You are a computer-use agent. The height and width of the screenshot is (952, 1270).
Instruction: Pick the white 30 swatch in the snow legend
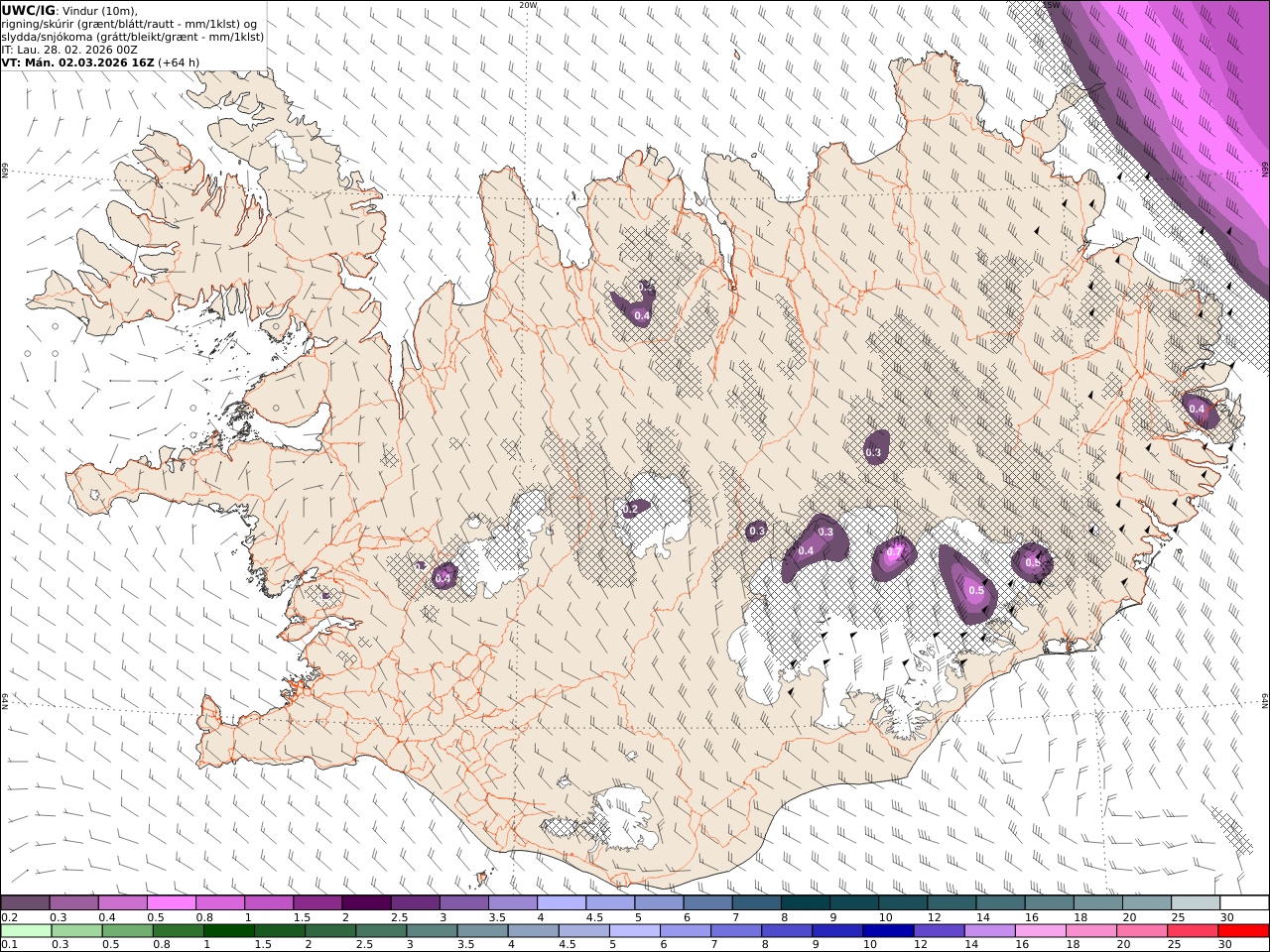(1244, 903)
